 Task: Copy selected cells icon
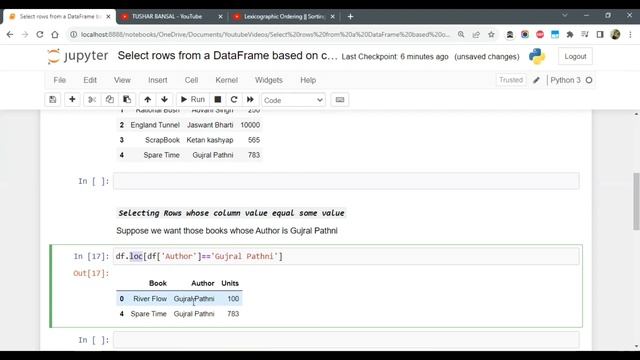click(x=109, y=100)
